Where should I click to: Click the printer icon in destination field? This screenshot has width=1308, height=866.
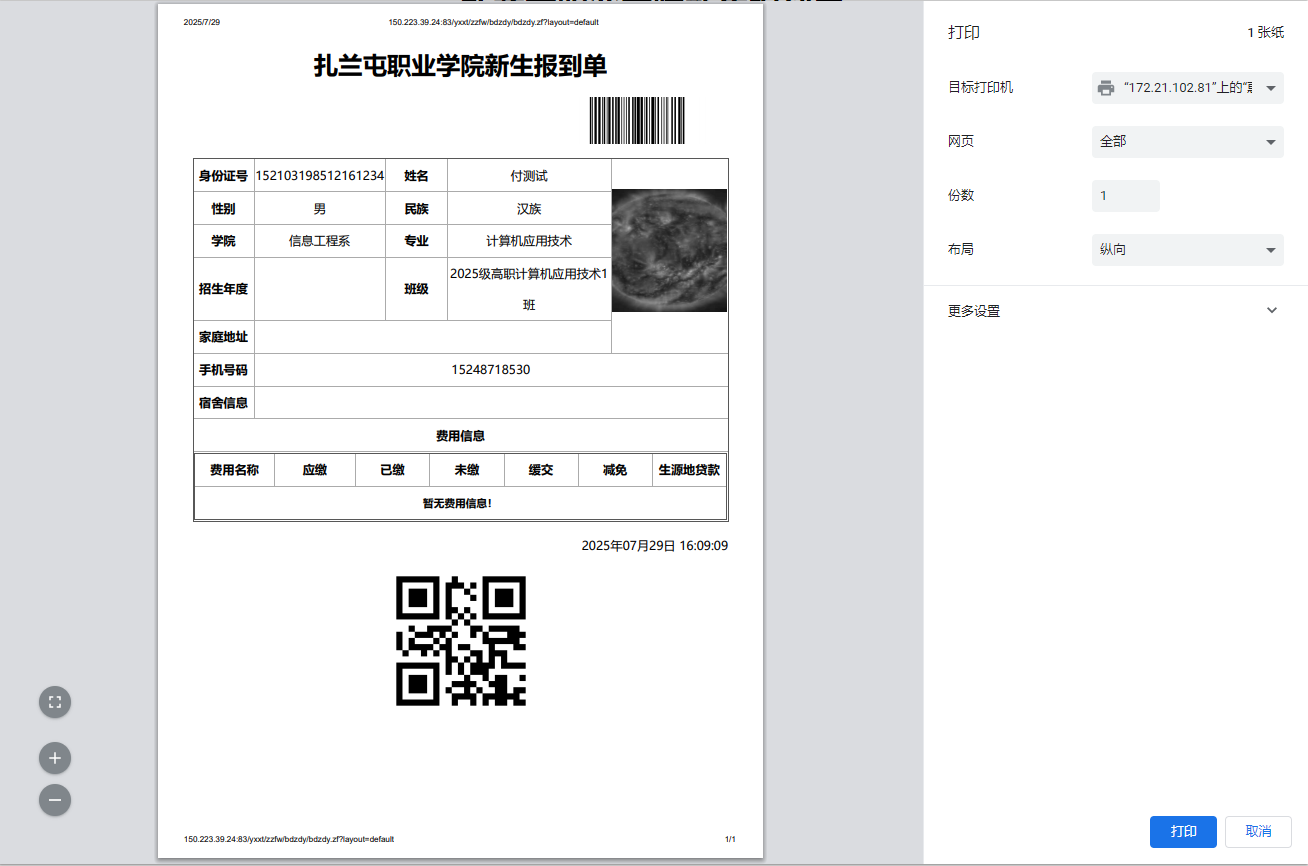pos(1105,88)
